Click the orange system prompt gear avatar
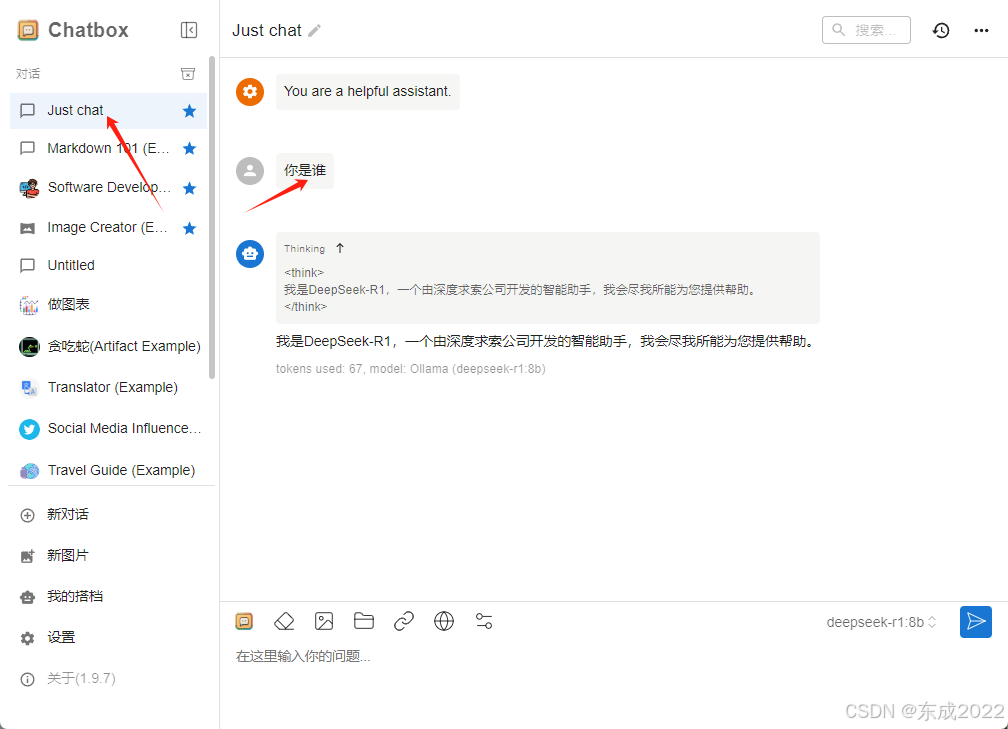The width and height of the screenshot is (1008, 729). (250, 92)
